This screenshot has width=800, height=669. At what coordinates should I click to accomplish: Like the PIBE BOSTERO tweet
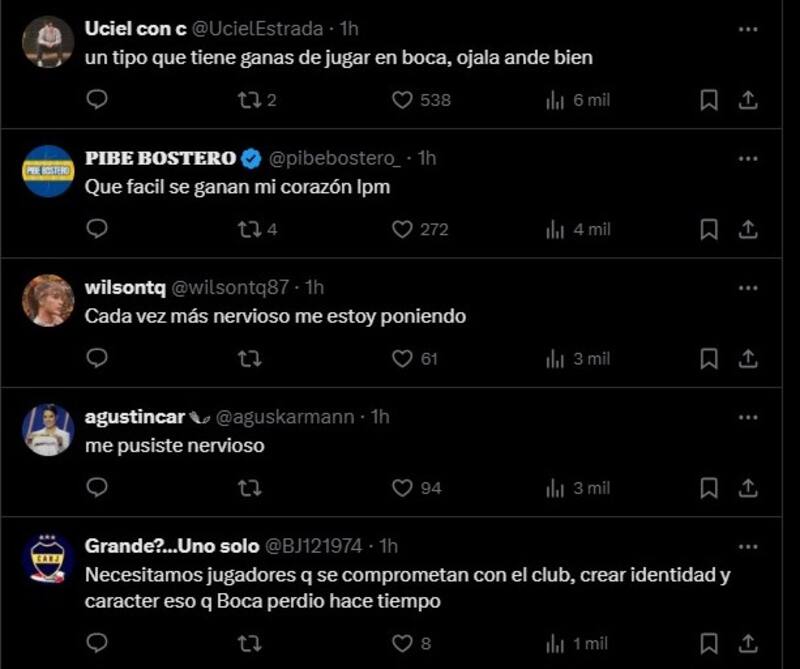pyautogui.click(x=402, y=229)
